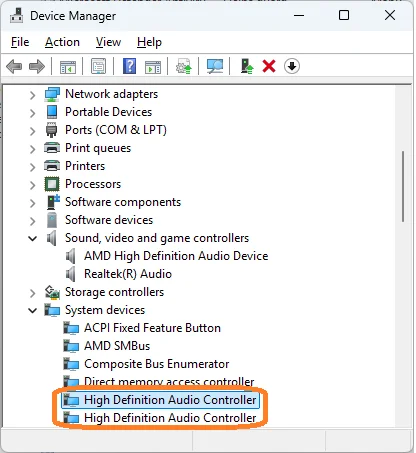Click the Network adapters category icon
The width and height of the screenshot is (416, 453).
click(x=52, y=94)
